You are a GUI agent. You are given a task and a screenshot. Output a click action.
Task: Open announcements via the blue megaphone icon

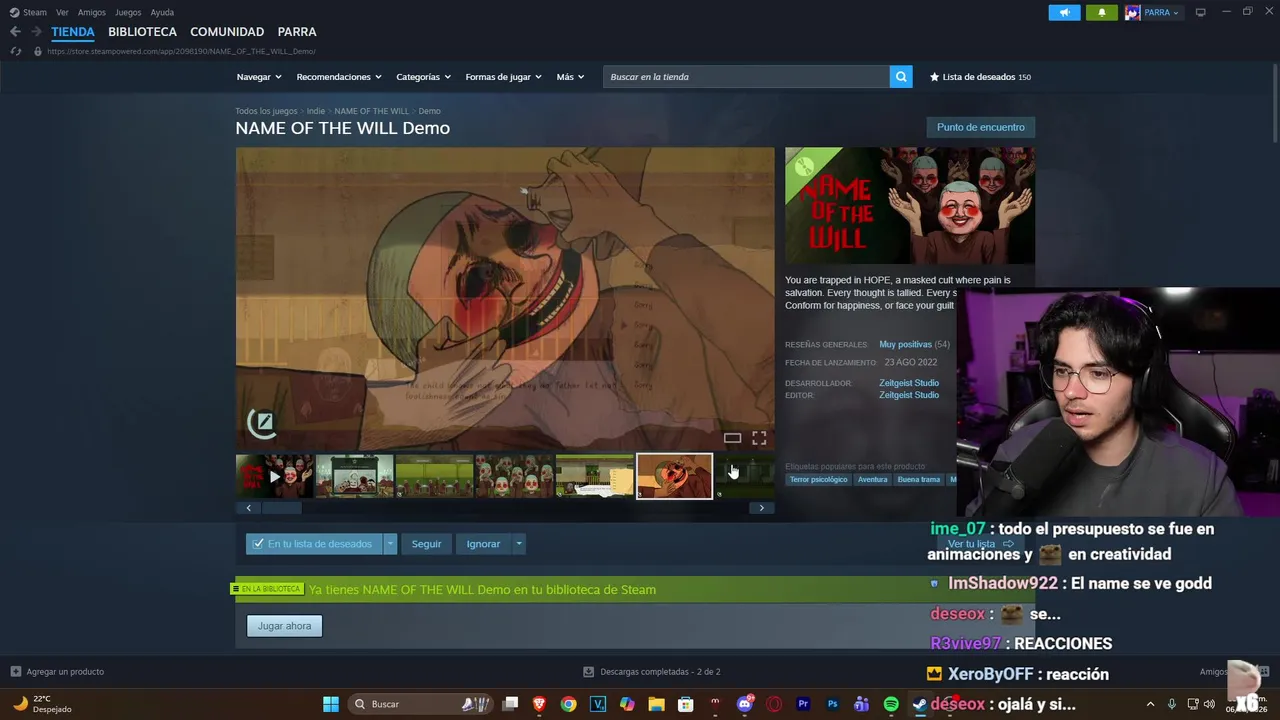click(x=1064, y=12)
